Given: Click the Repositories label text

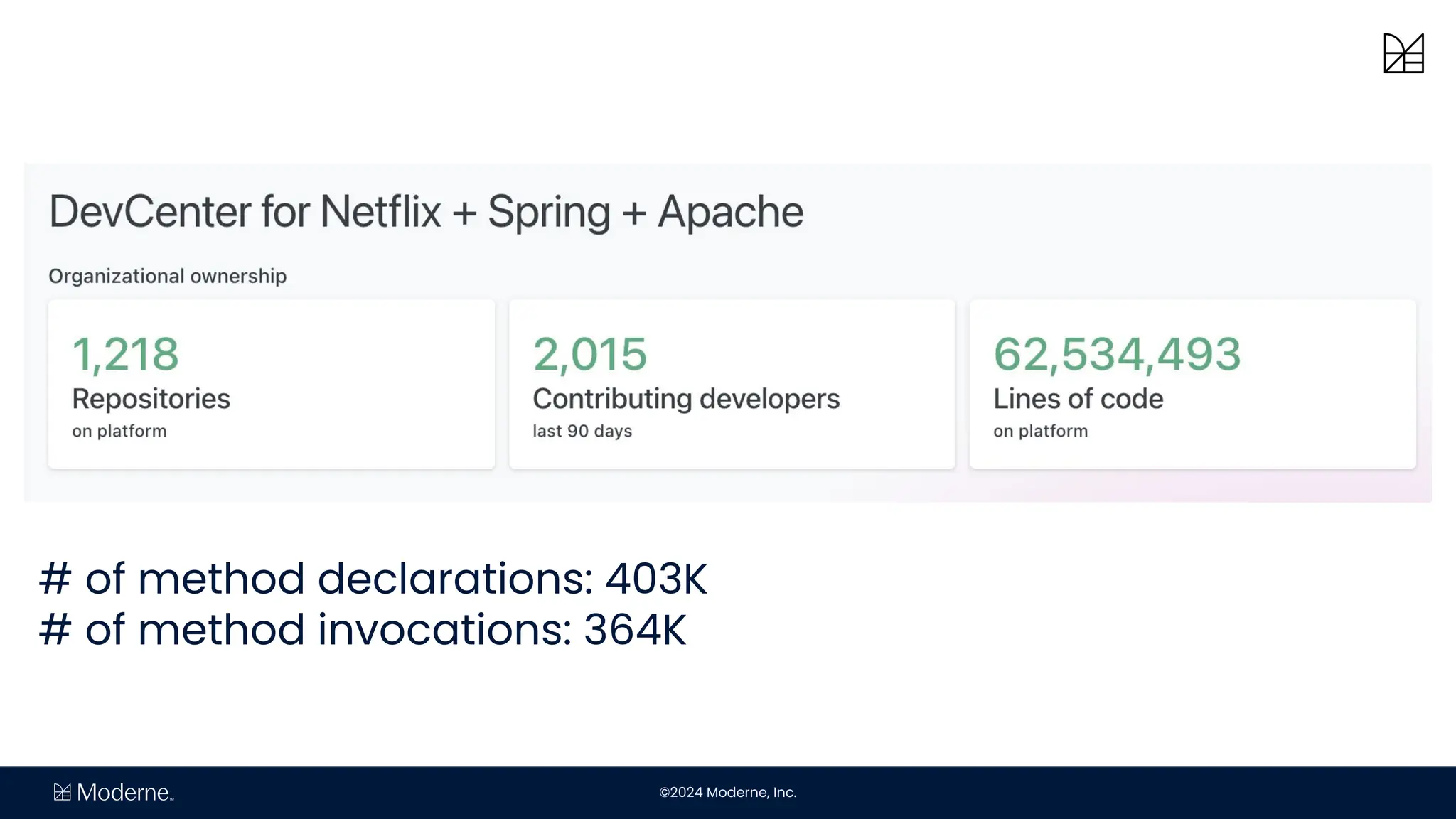Looking at the screenshot, I should pyautogui.click(x=151, y=399).
